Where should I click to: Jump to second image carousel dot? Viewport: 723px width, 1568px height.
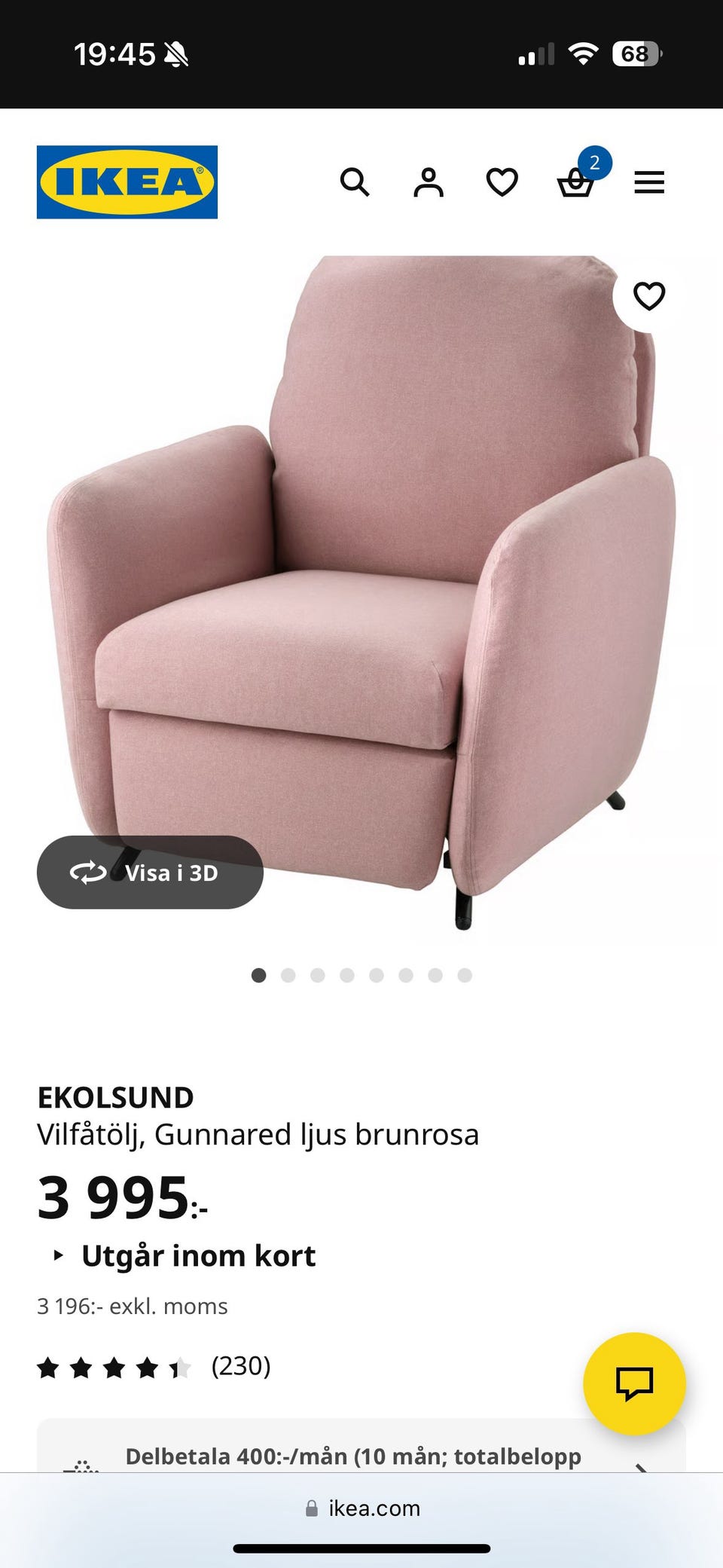pyautogui.click(x=288, y=975)
